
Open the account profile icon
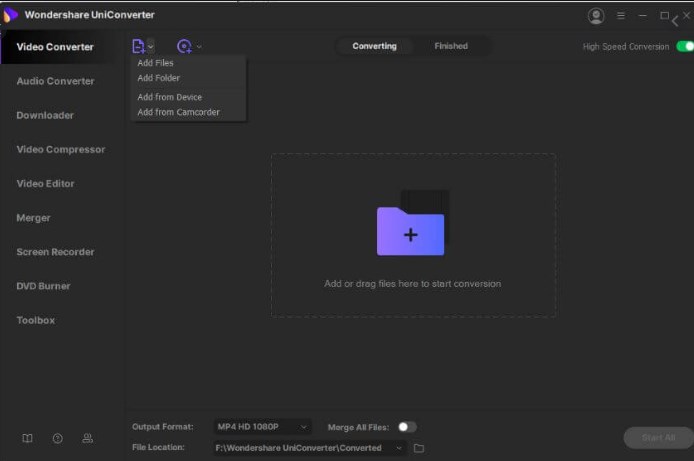[596, 16]
